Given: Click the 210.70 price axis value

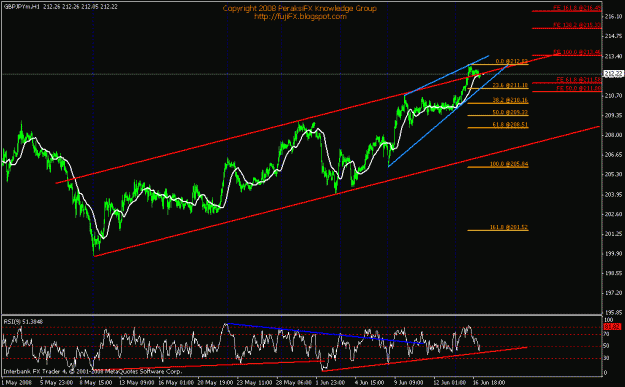Looking at the screenshot, I should 613,96.
